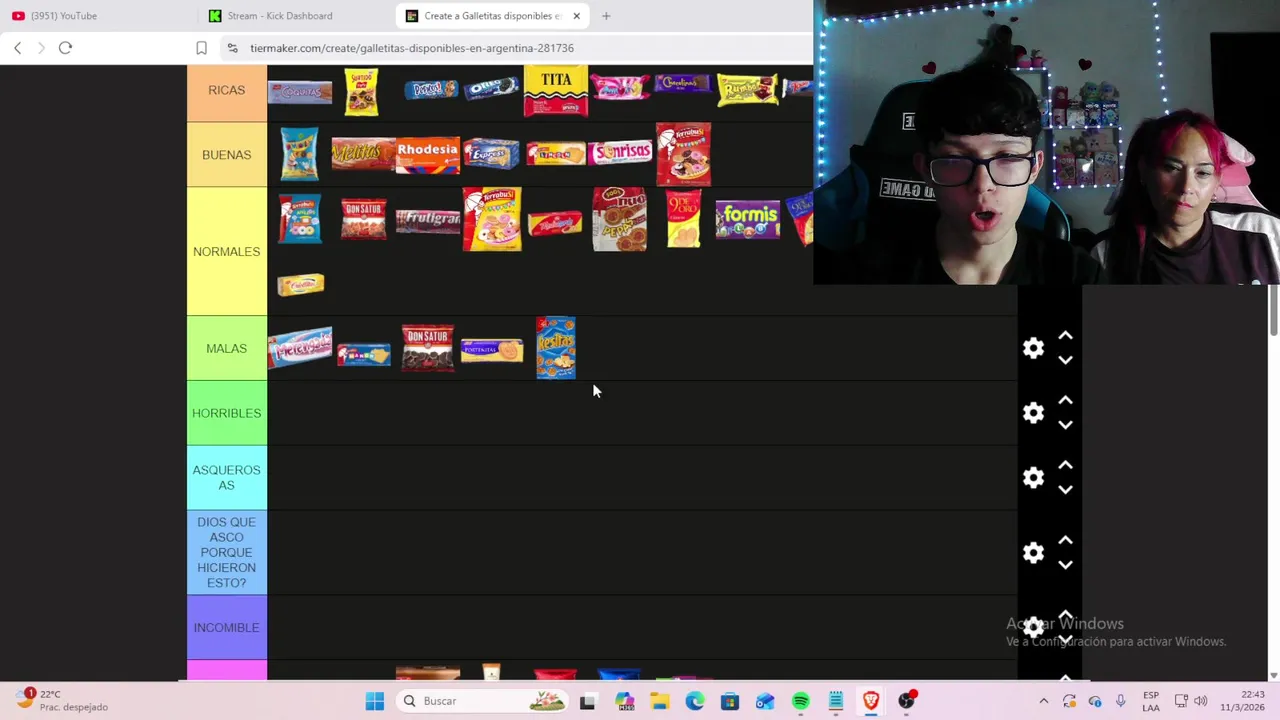Open settings gear for DIOS QUE ASCO row
Image resolution: width=1280 pixels, height=720 pixels.
click(x=1033, y=553)
